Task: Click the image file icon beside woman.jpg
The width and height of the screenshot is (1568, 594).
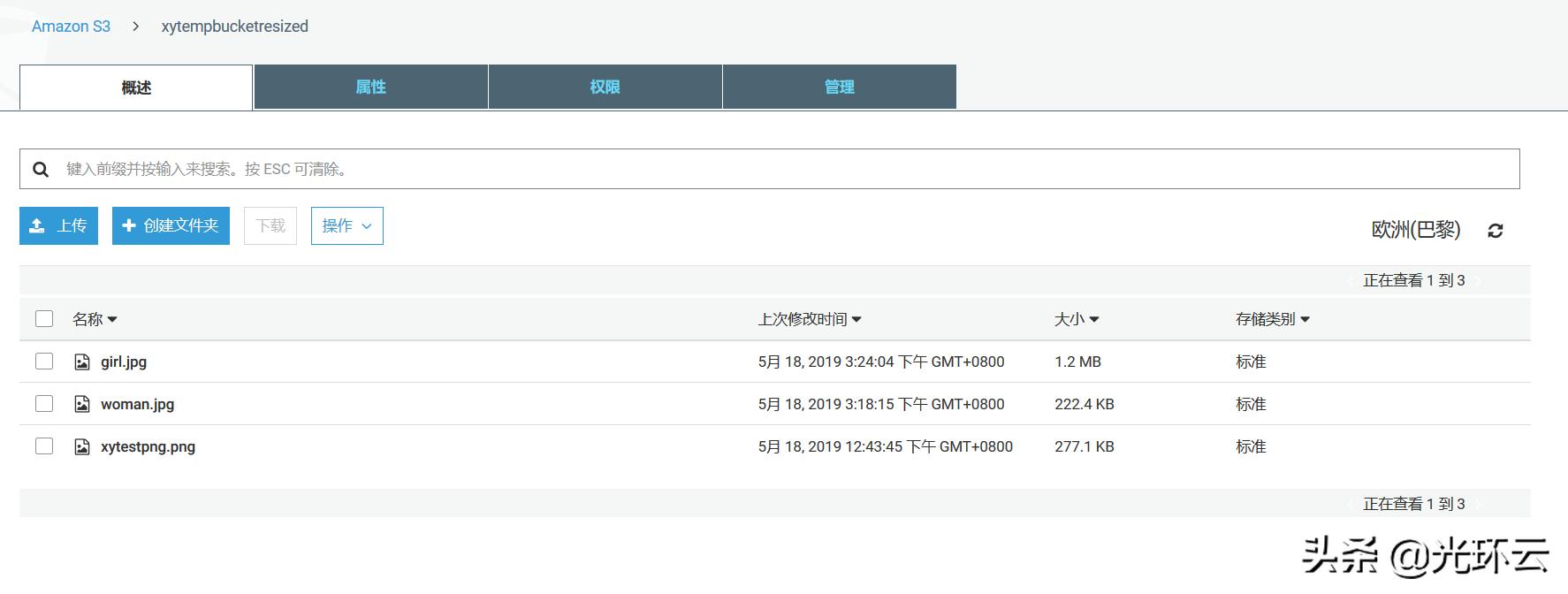Action: click(82, 404)
